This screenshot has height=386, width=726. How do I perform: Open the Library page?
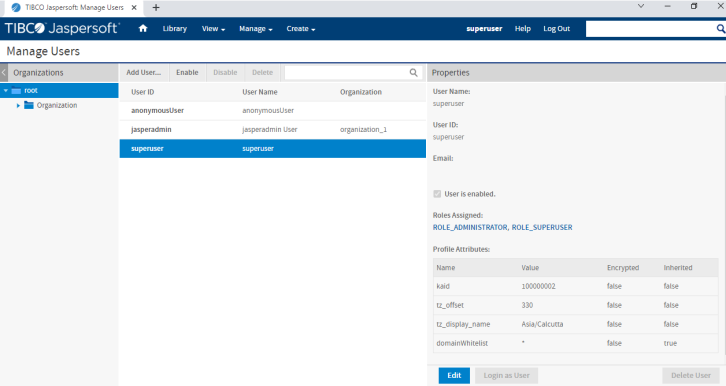[175, 29]
